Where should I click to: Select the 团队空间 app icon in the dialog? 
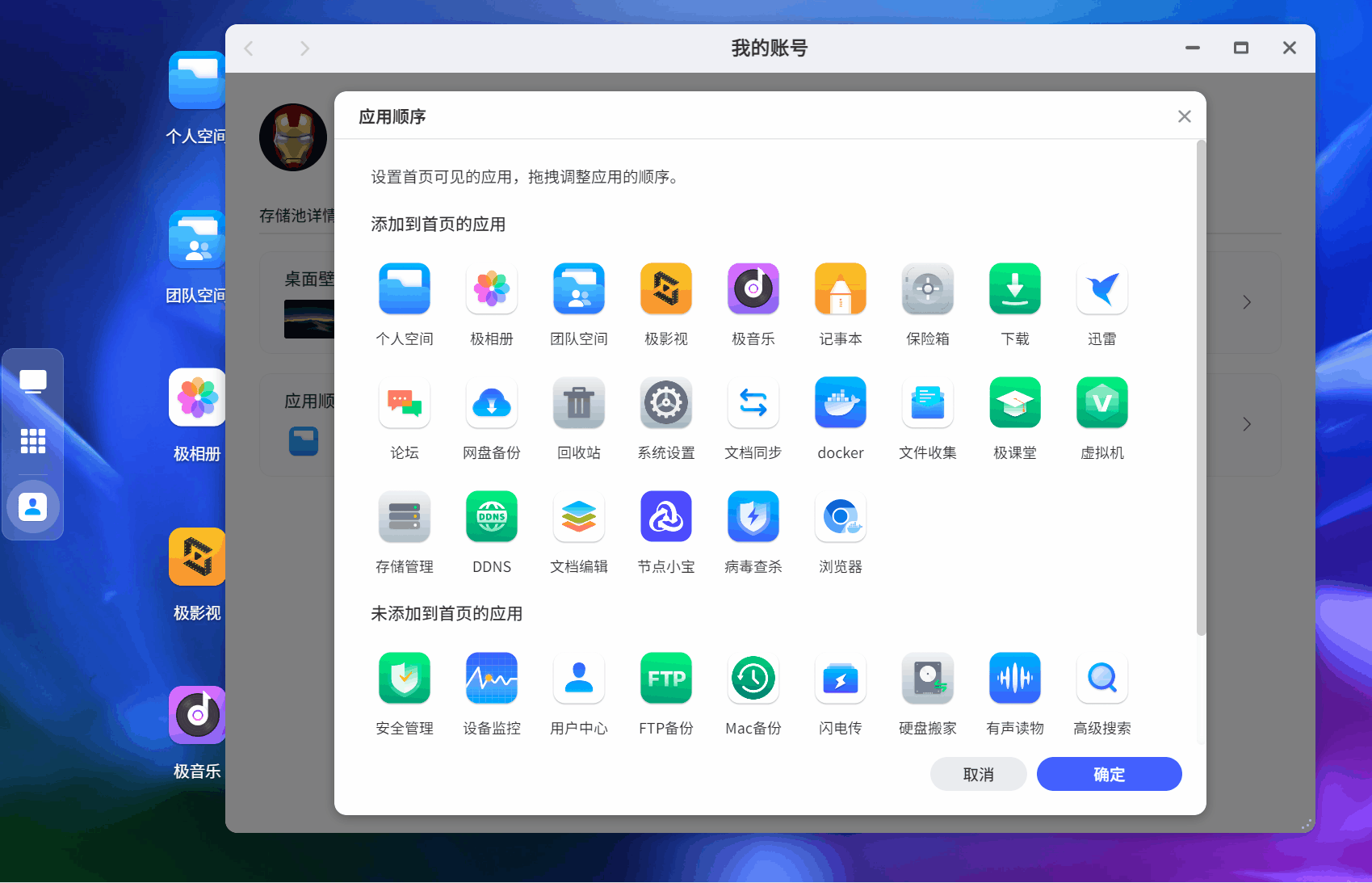click(x=579, y=288)
